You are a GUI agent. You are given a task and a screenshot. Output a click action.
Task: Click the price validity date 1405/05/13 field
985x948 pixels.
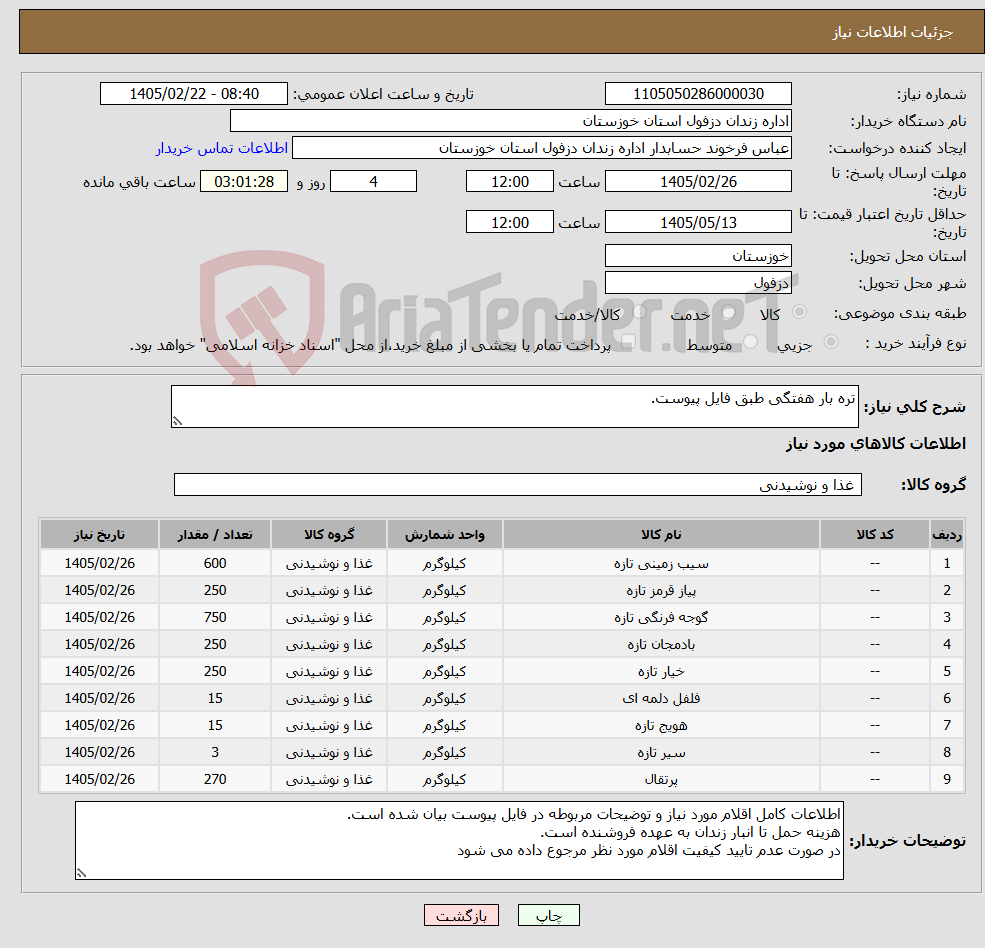coord(698,222)
